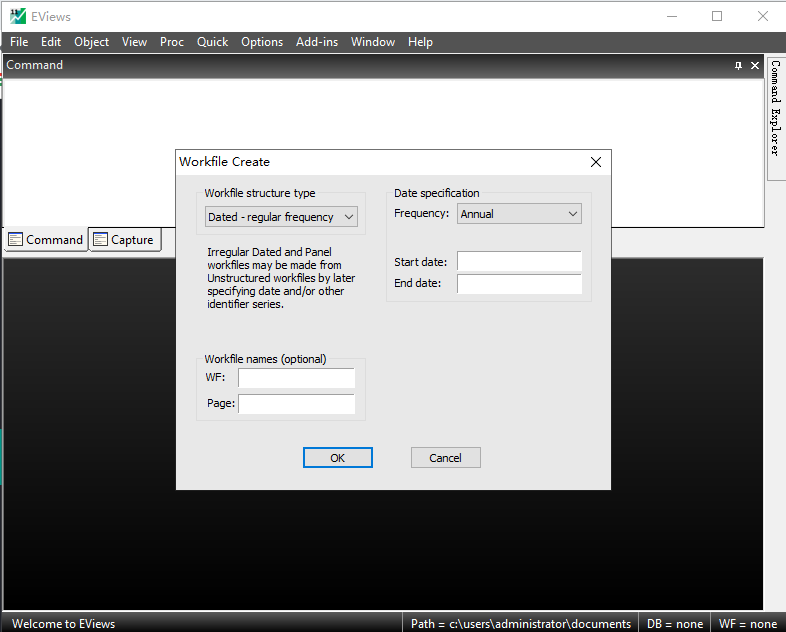Open the File menu
The width and height of the screenshot is (786, 632).
(19, 42)
